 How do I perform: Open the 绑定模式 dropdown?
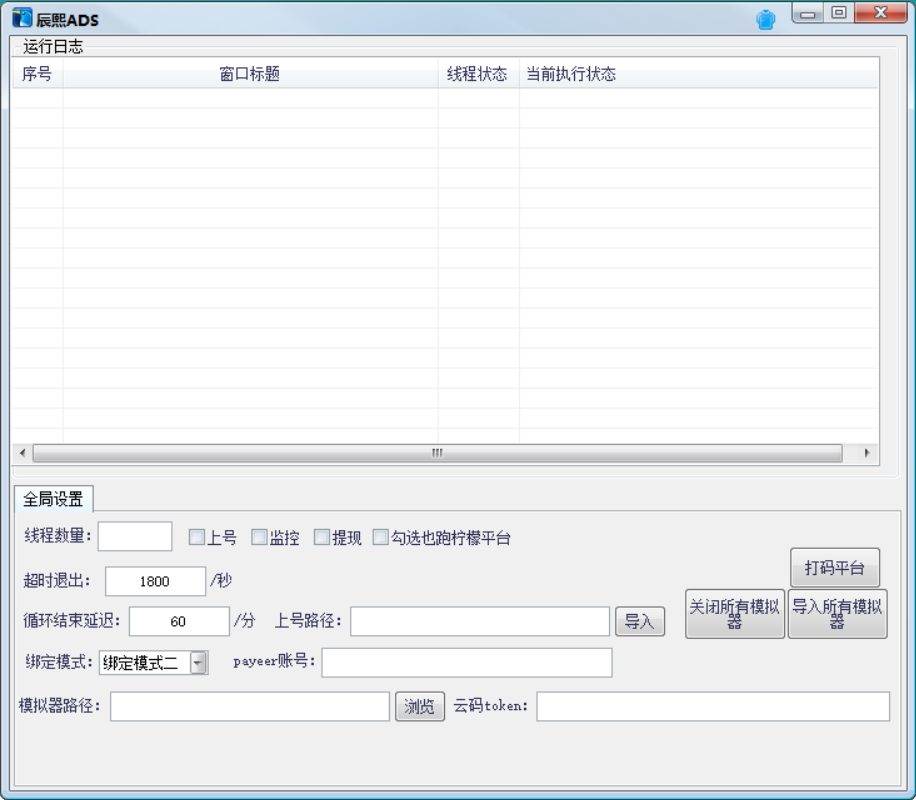(x=198, y=662)
